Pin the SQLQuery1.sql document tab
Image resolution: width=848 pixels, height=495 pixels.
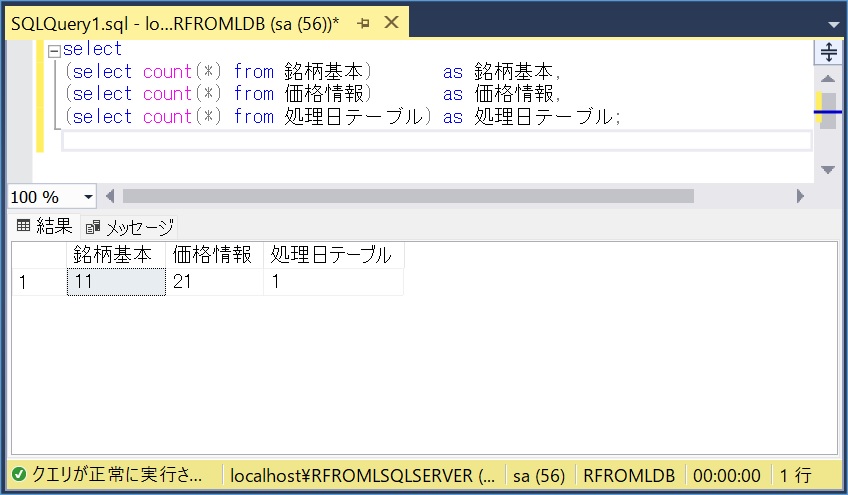click(363, 22)
